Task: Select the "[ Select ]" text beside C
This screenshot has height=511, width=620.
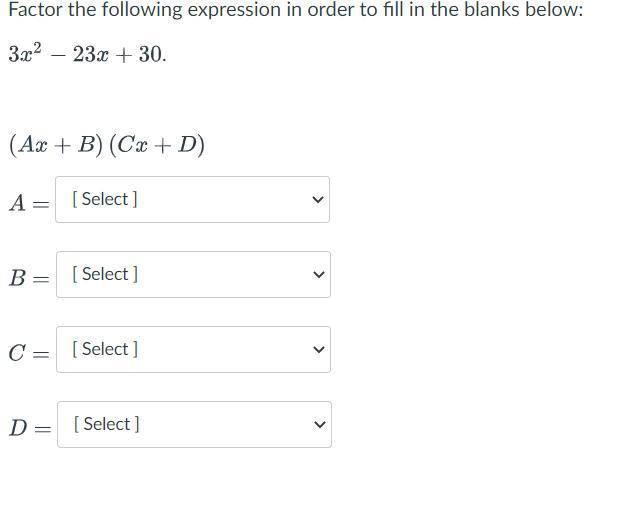Action: click(105, 350)
